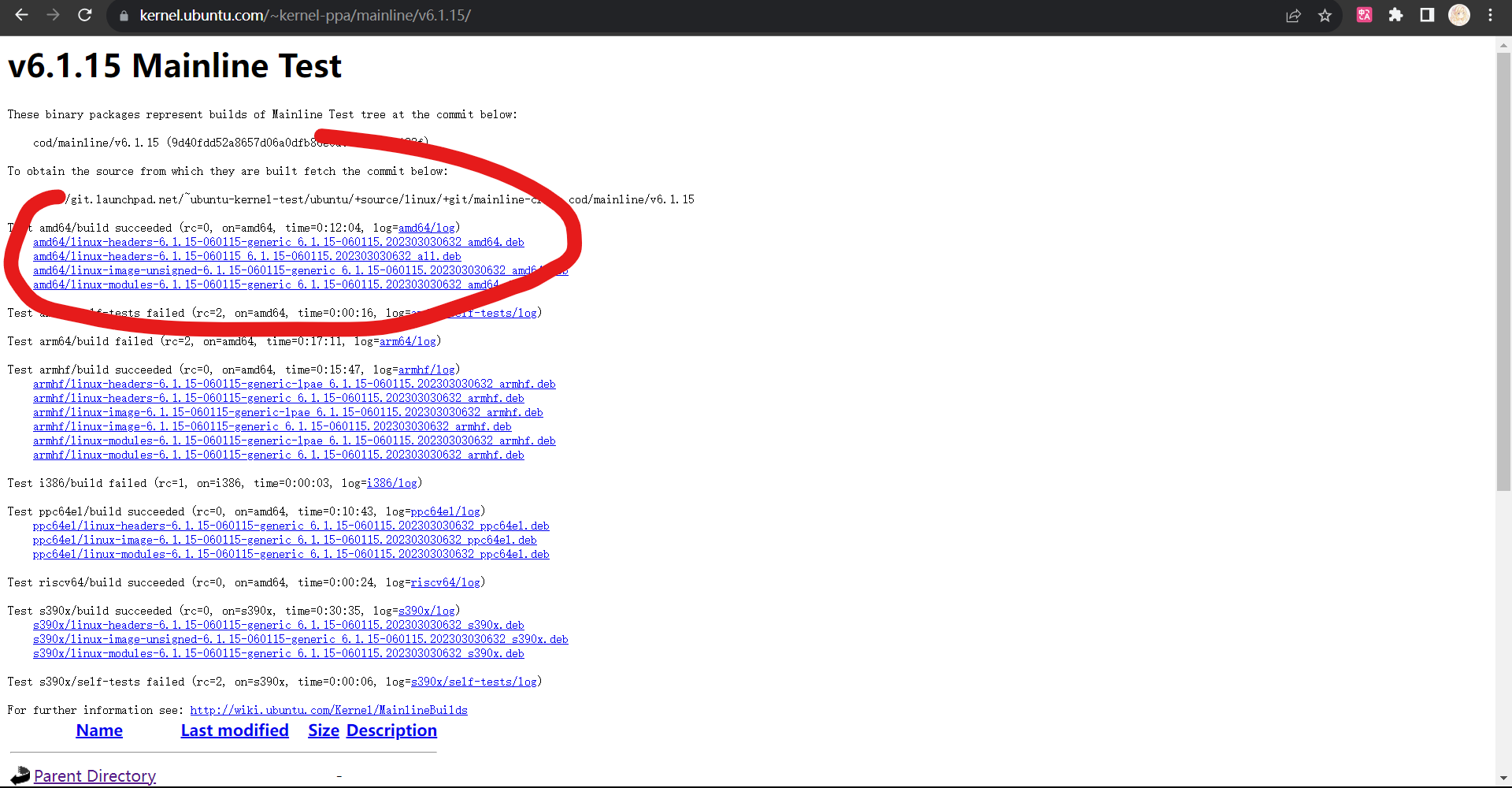Open the Extensions puzzle menu

point(1395,15)
